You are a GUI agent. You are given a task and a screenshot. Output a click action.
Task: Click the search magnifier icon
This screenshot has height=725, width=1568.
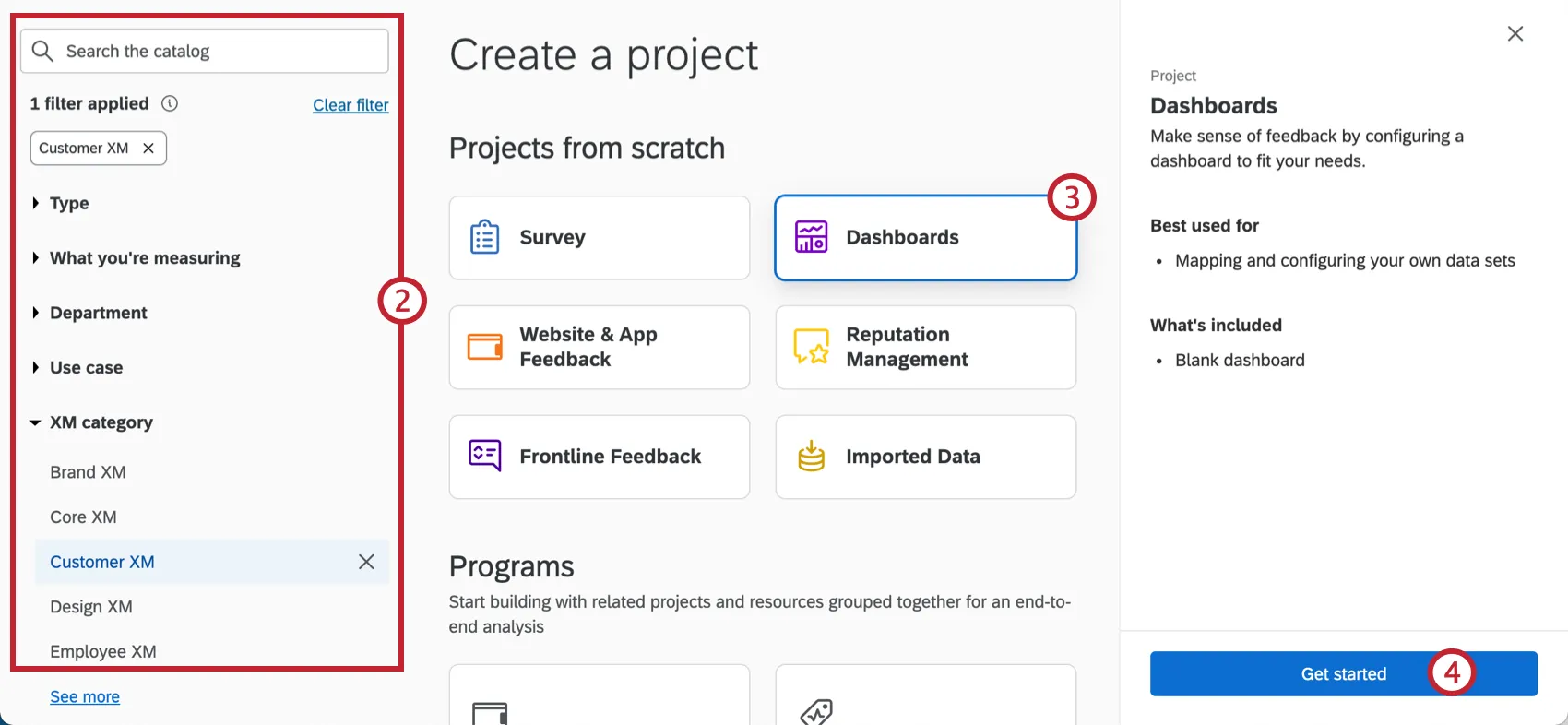pyautogui.click(x=42, y=51)
